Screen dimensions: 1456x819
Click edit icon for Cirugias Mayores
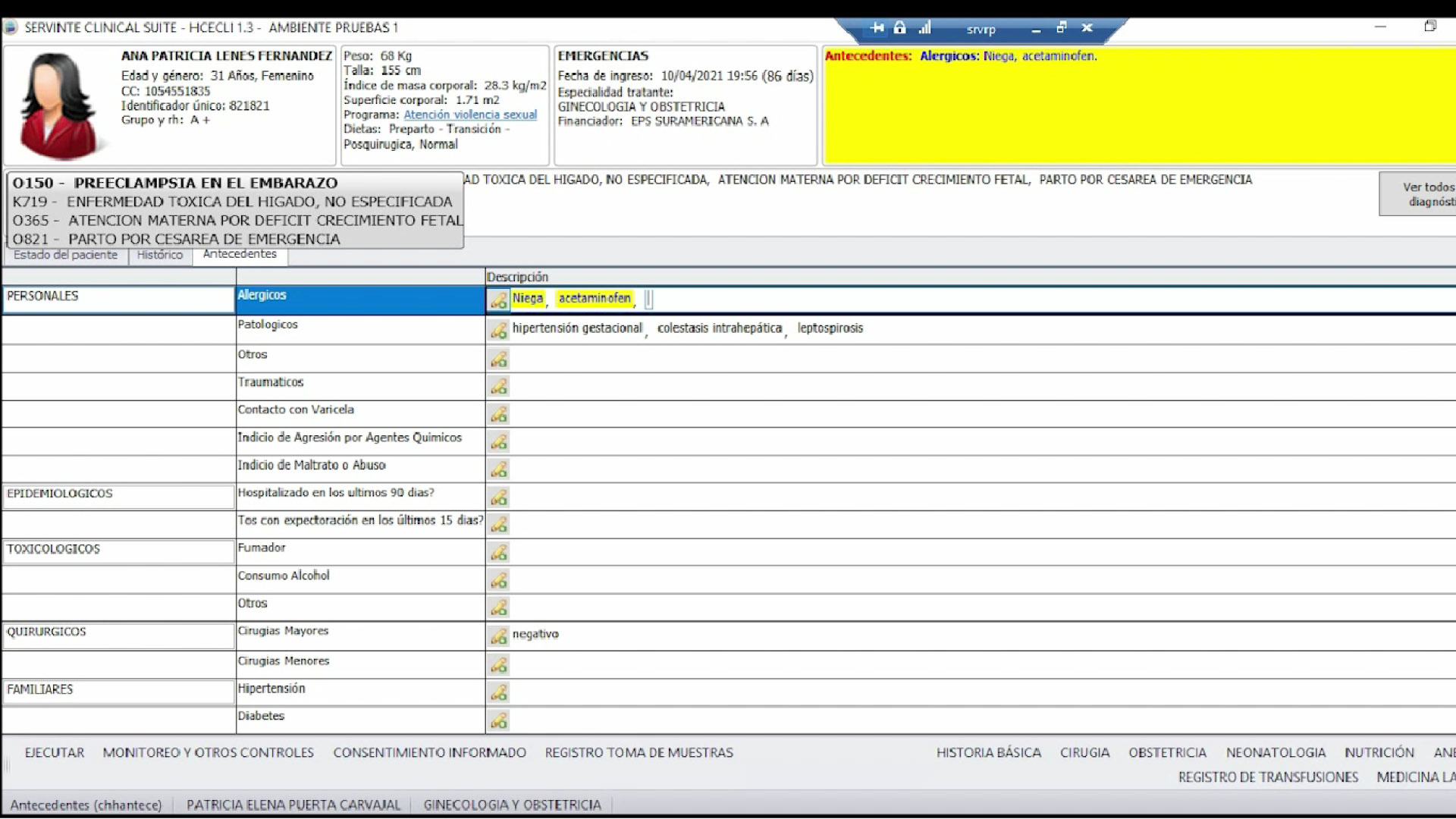point(498,635)
